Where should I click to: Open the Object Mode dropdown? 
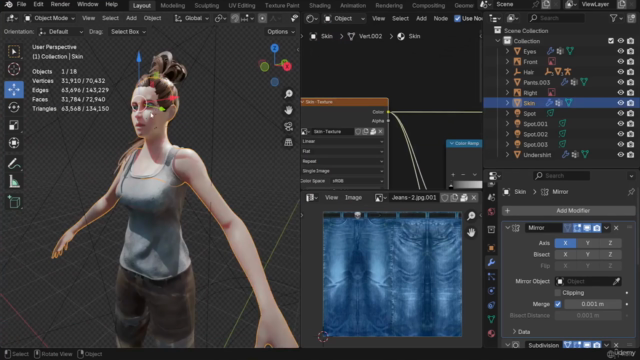pos(49,18)
